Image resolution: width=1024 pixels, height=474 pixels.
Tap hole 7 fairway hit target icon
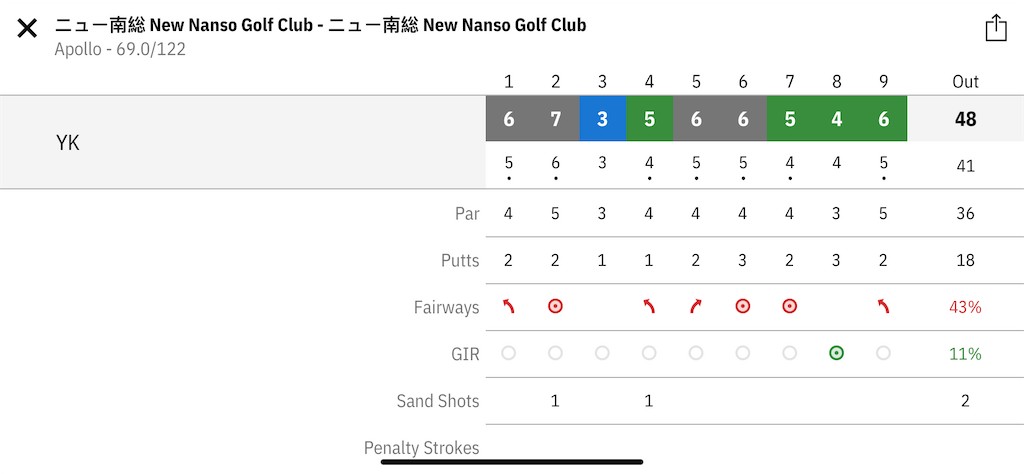(790, 306)
